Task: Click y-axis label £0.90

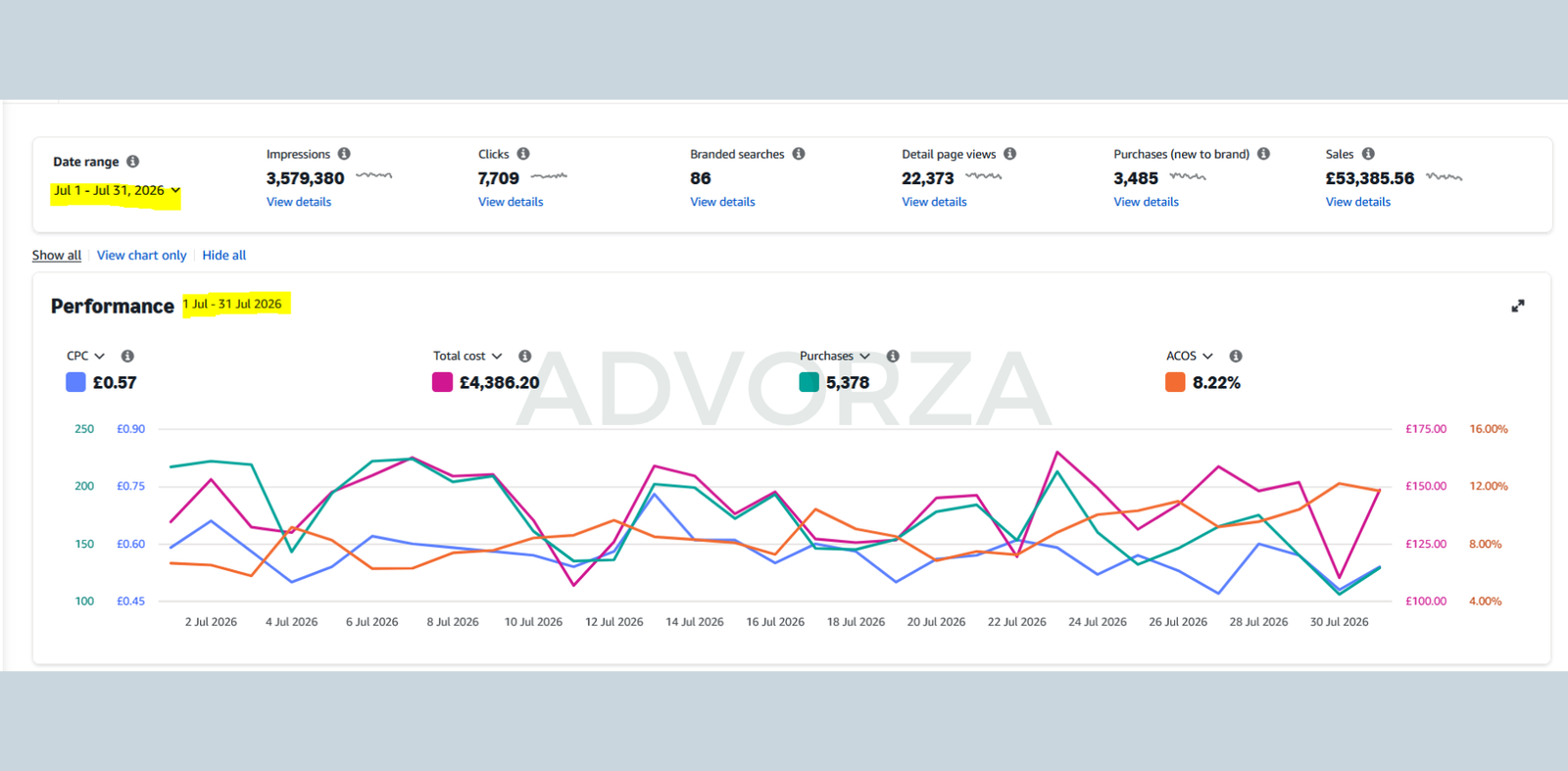Action: (x=131, y=429)
